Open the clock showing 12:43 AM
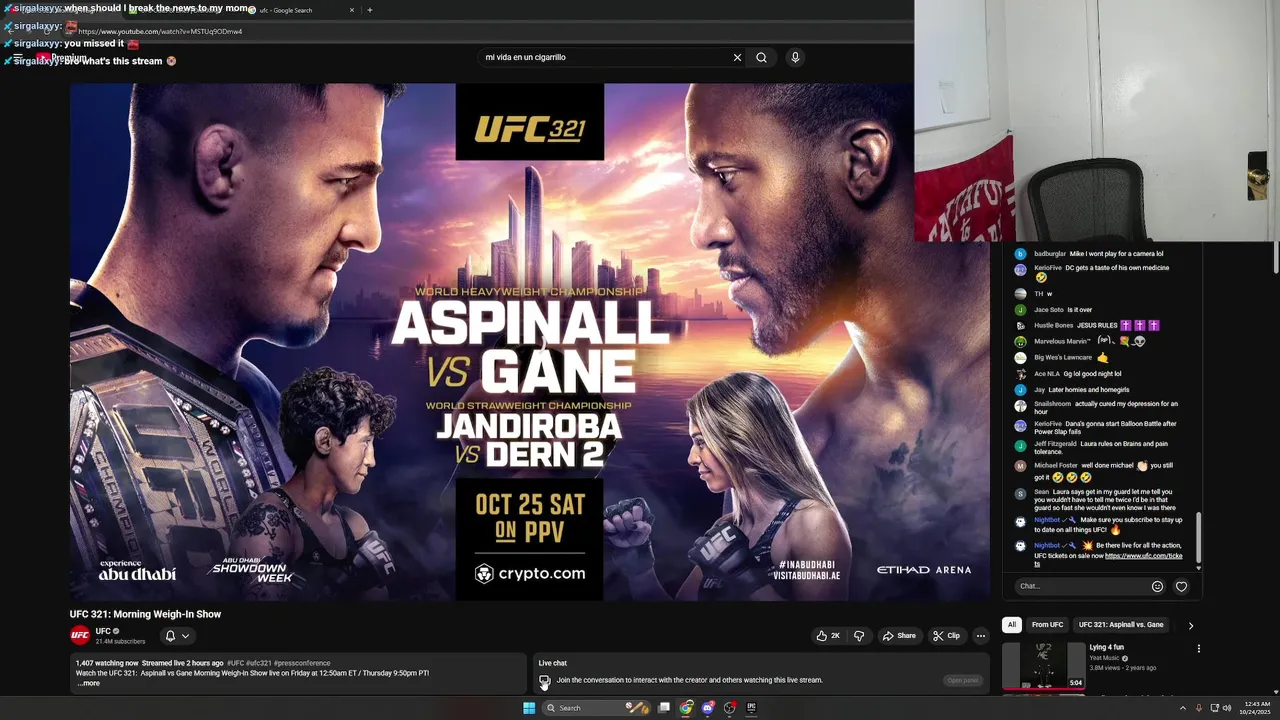The height and width of the screenshot is (720, 1280). pyautogui.click(x=1254, y=708)
